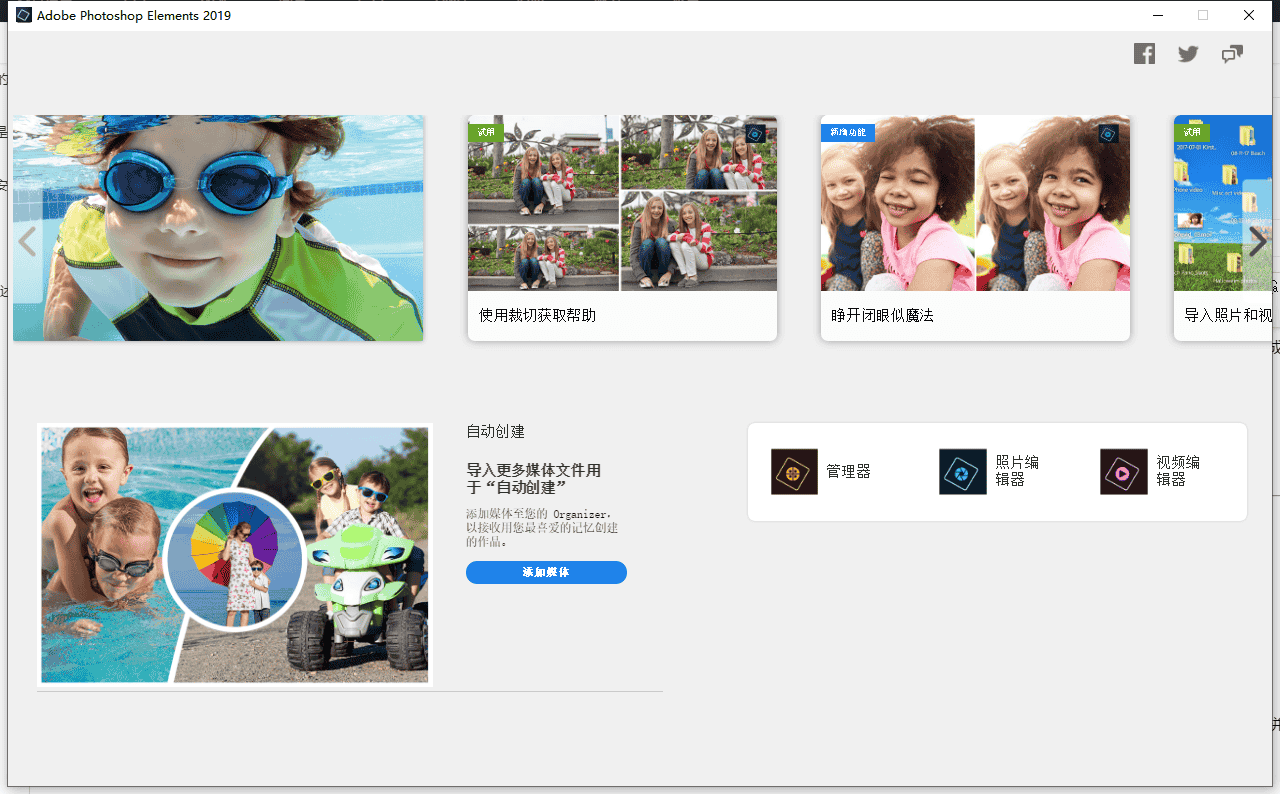Click the Twitter icon

tap(1188, 54)
